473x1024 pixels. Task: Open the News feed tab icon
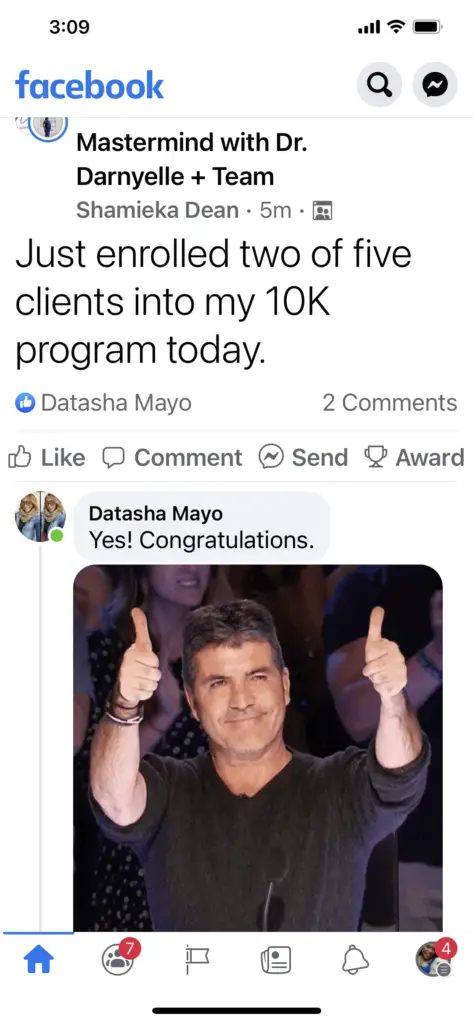276,960
